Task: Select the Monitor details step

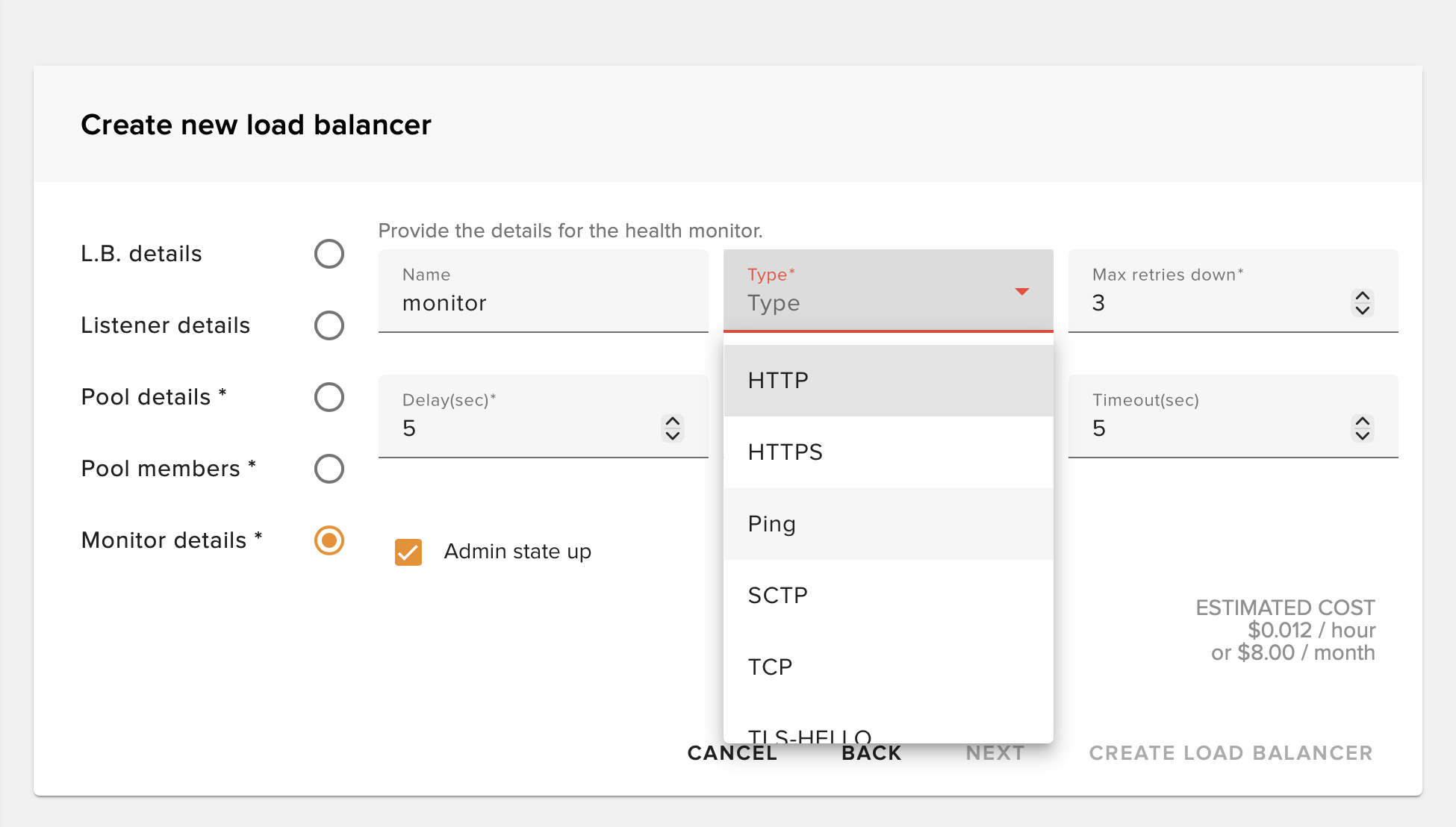Action: click(x=329, y=540)
